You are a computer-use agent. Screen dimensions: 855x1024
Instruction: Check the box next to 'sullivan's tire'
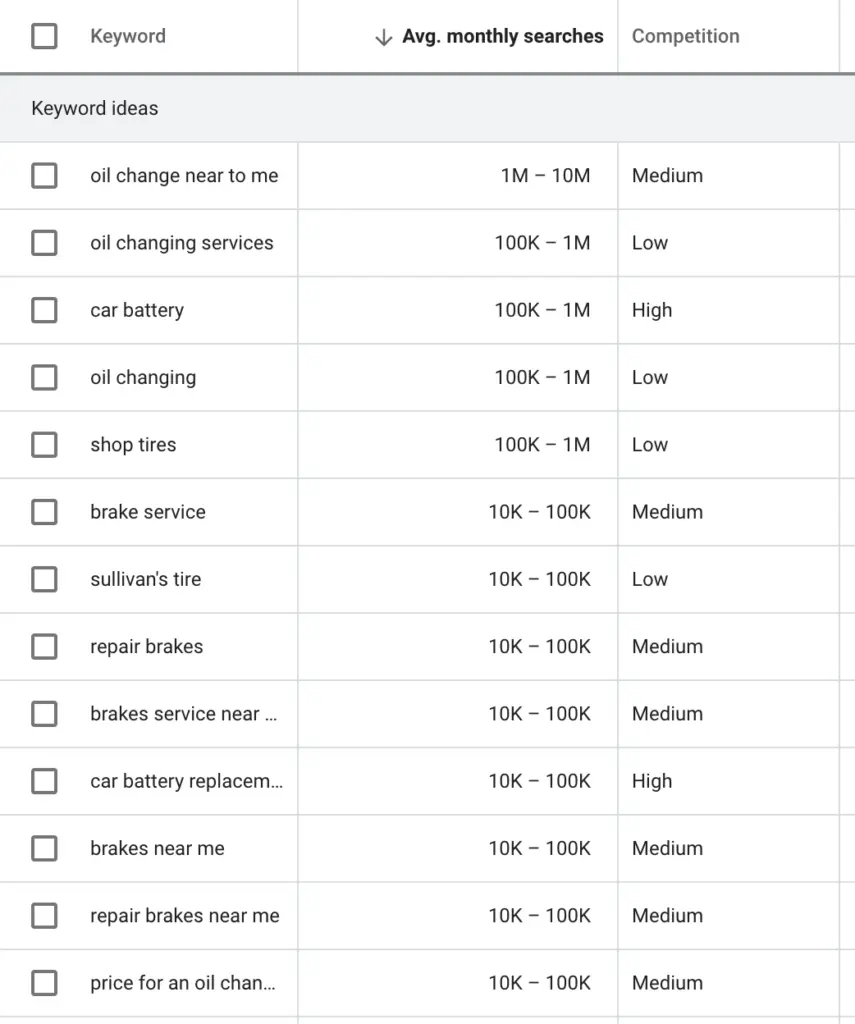(44, 579)
